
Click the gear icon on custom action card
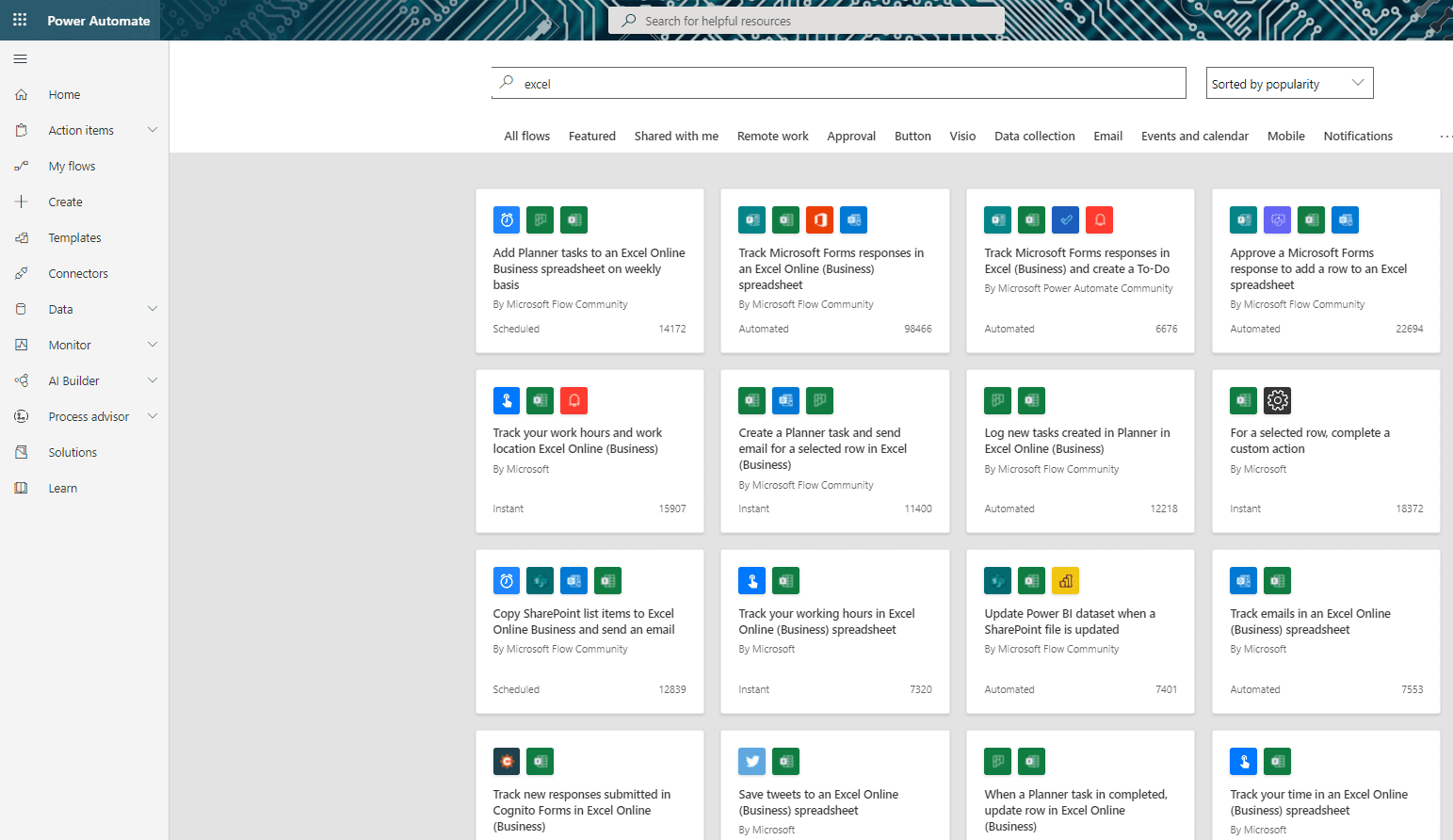pos(1278,400)
